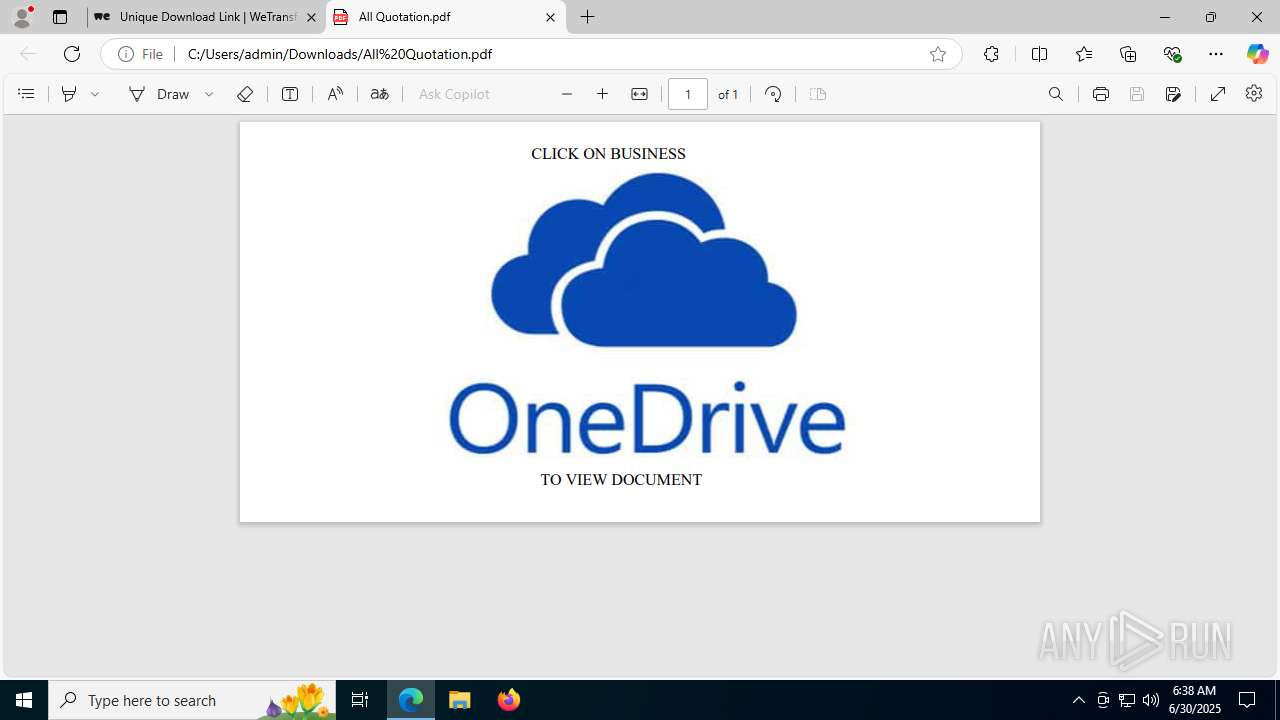The width and height of the screenshot is (1280, 720).
Task: Open Tab actions menu
Action: point(60,17)
